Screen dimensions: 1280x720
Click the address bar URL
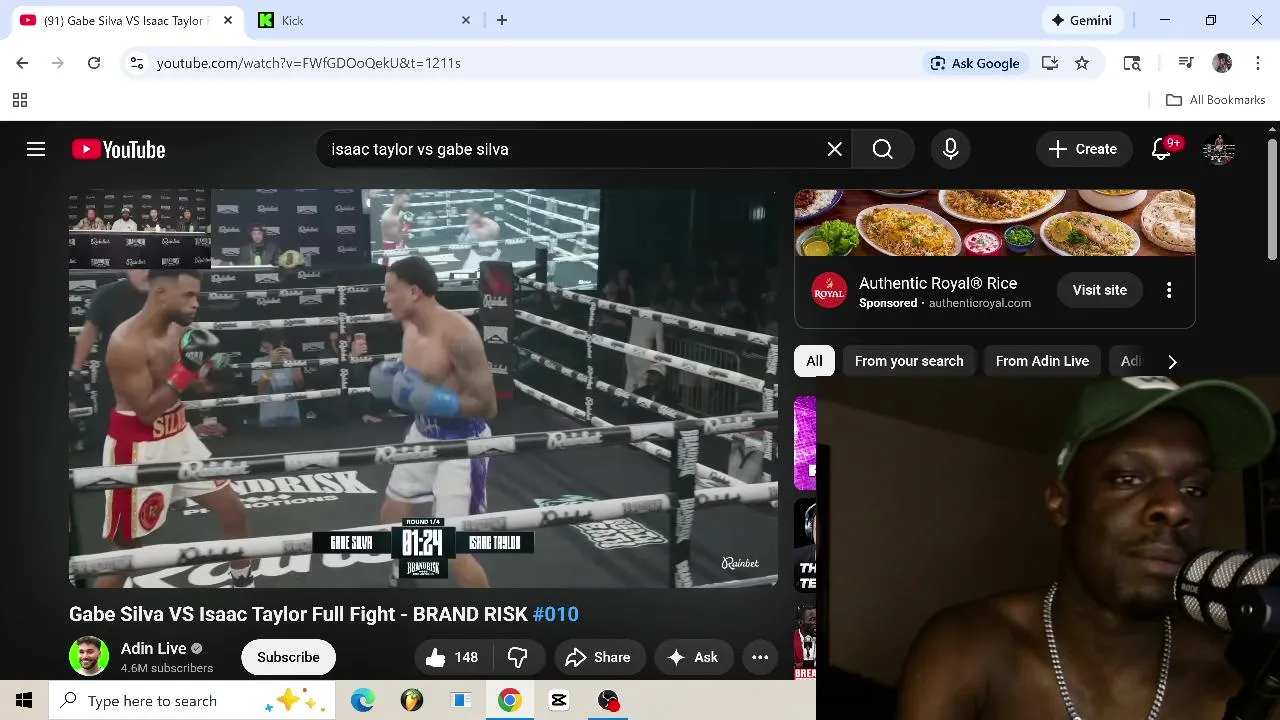(308, 63)
